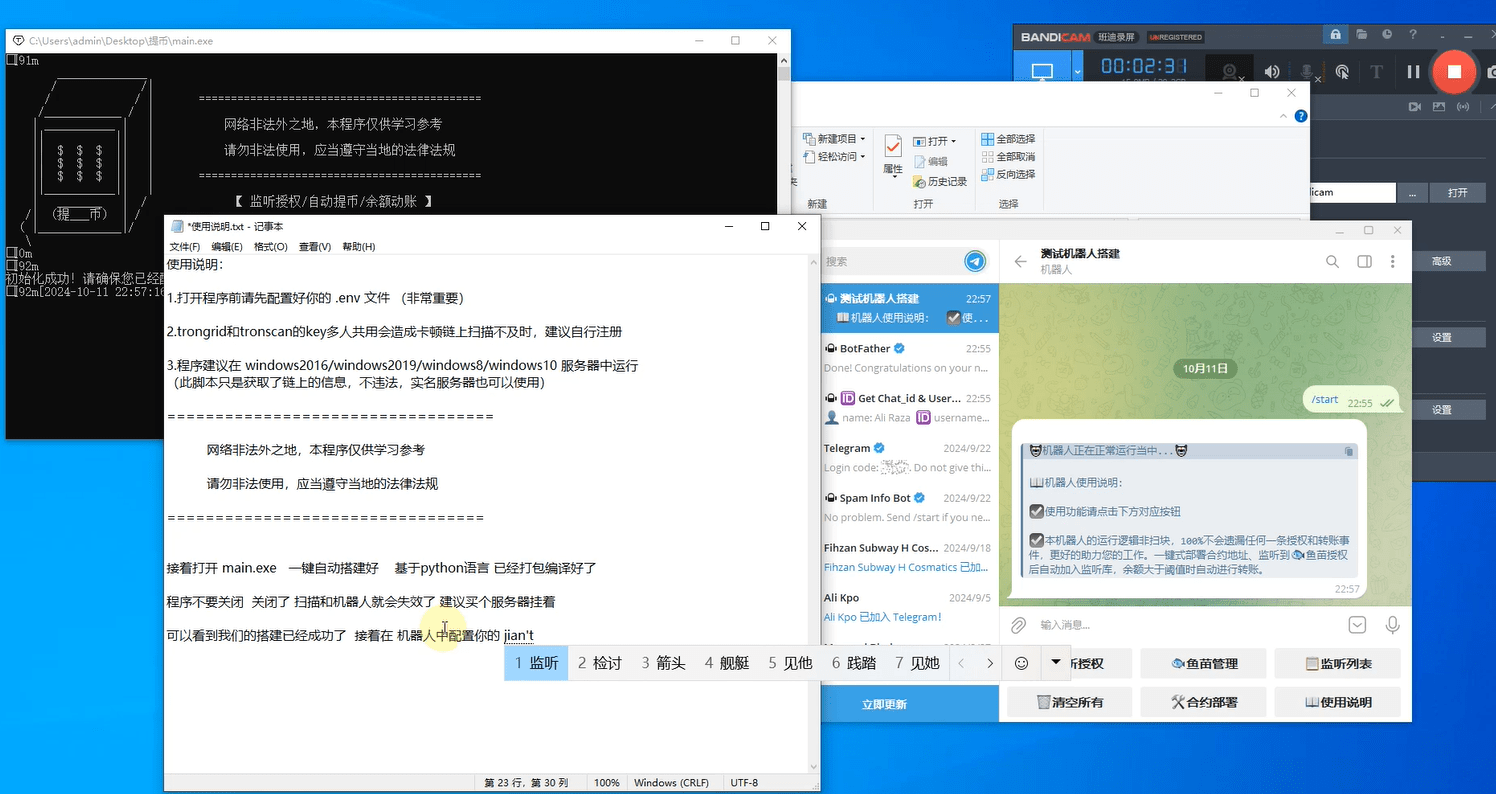Go to previous IME candidate page

point(961,662)
